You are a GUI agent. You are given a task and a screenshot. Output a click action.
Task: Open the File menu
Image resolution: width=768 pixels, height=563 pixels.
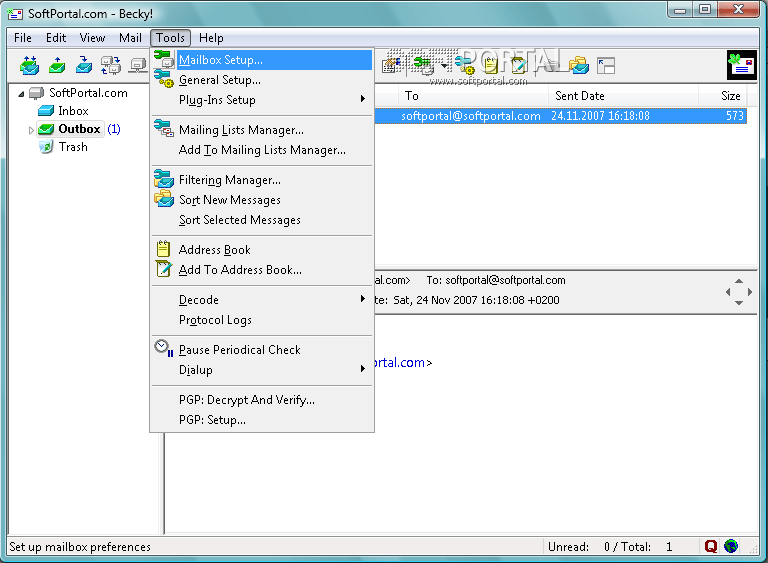23,38
